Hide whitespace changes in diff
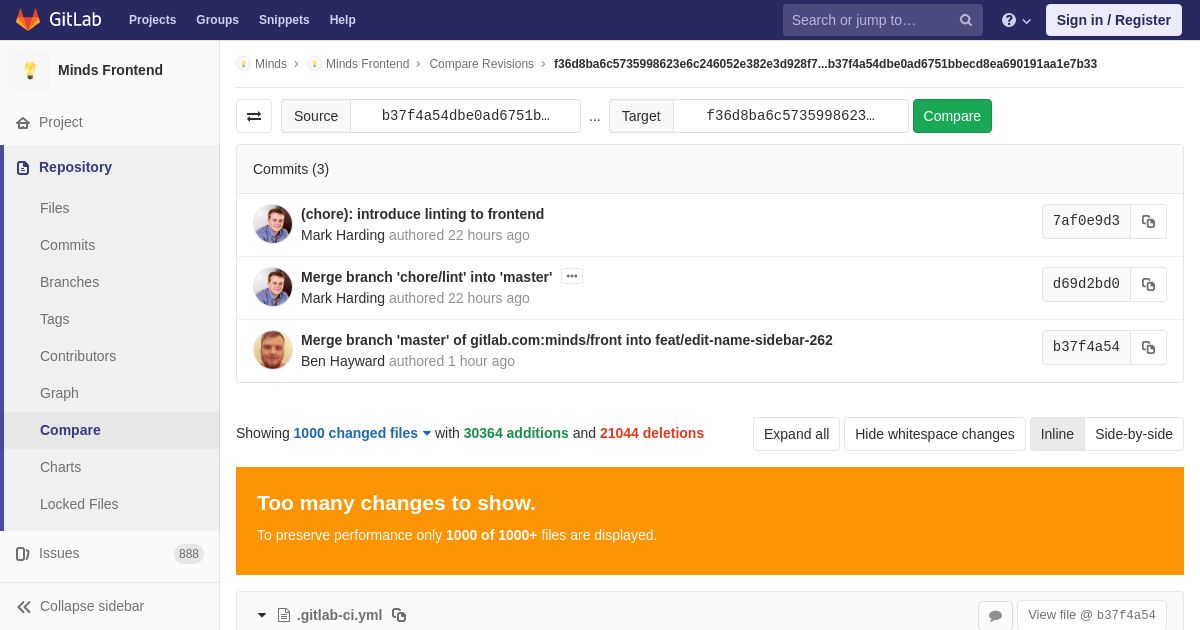This screenshot has width=1200, height=630. pos(935,434)
